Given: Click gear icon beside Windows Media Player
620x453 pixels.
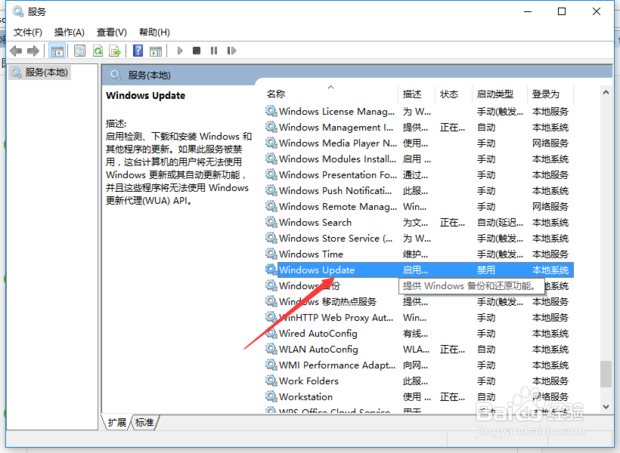Looking at the screenshot, I should coord(271,143).
